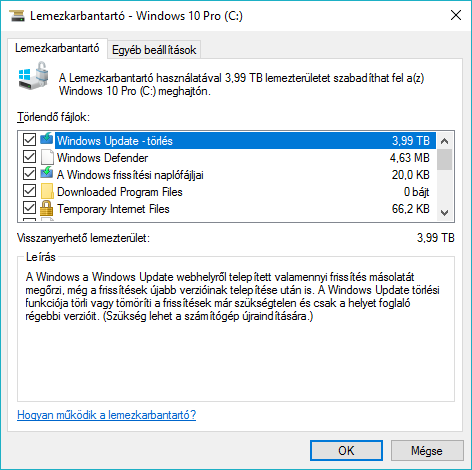Uncheck the Windows Update - törlés checkbox
The image size is (472, 470).
(29, 140)
